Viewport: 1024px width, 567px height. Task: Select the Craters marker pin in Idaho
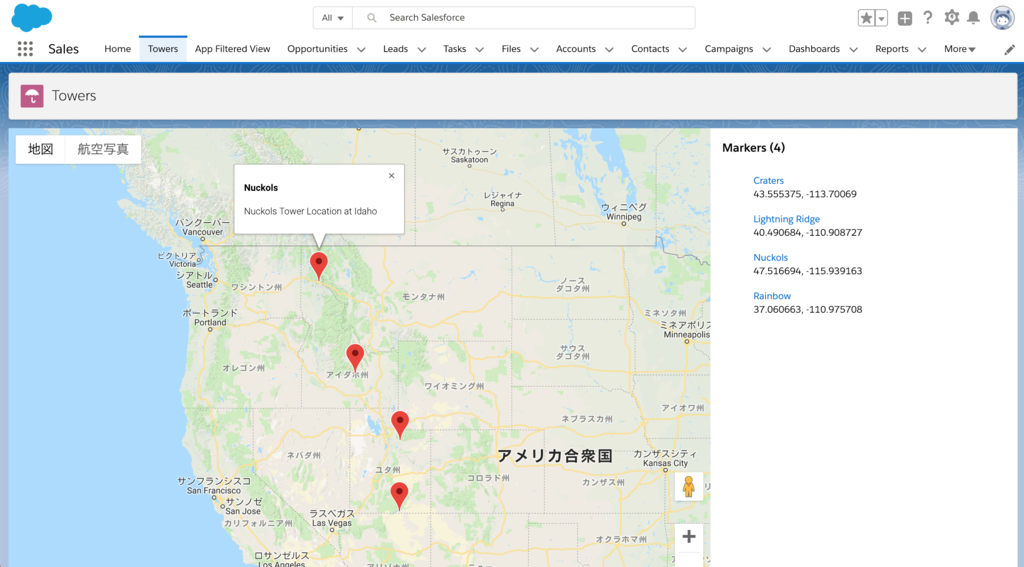pos(355,358)
